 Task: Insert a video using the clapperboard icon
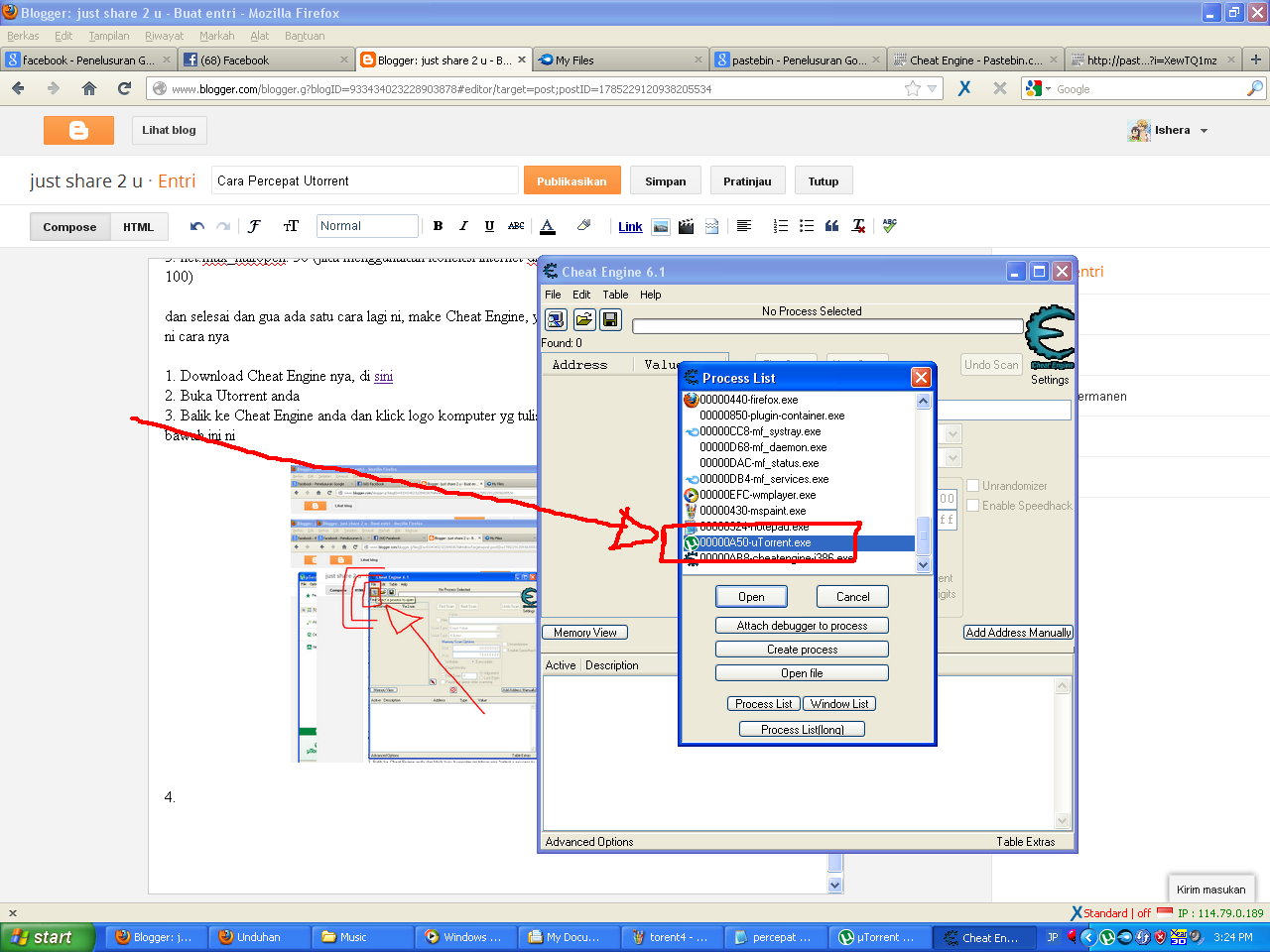pos(686,226)
